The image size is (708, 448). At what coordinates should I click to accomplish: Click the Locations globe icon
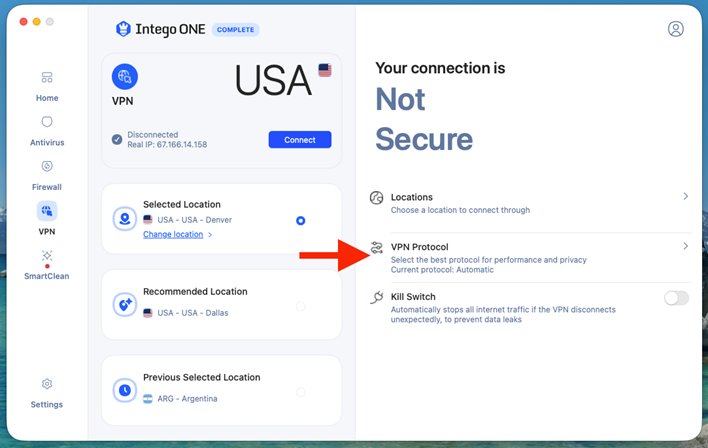tap(377, 198)
